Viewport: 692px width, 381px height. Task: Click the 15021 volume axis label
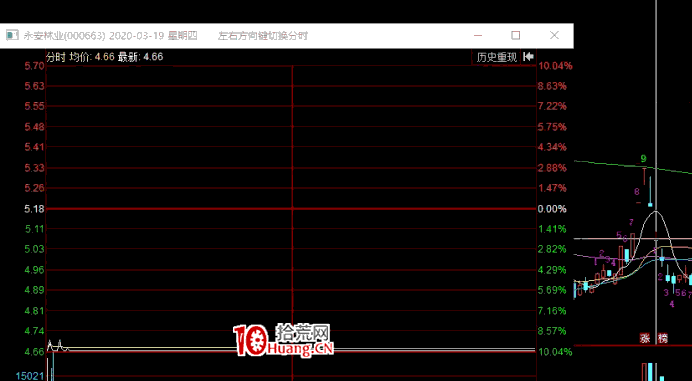[30, 376]
